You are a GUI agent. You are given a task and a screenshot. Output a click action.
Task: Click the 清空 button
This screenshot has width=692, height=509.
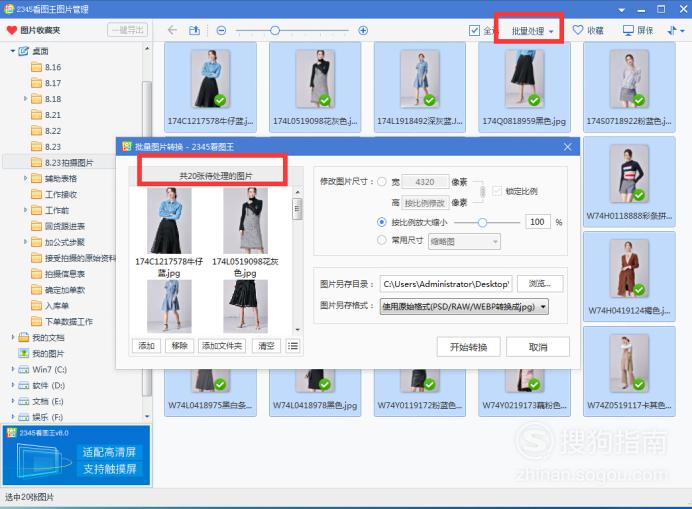pos(266,346)
